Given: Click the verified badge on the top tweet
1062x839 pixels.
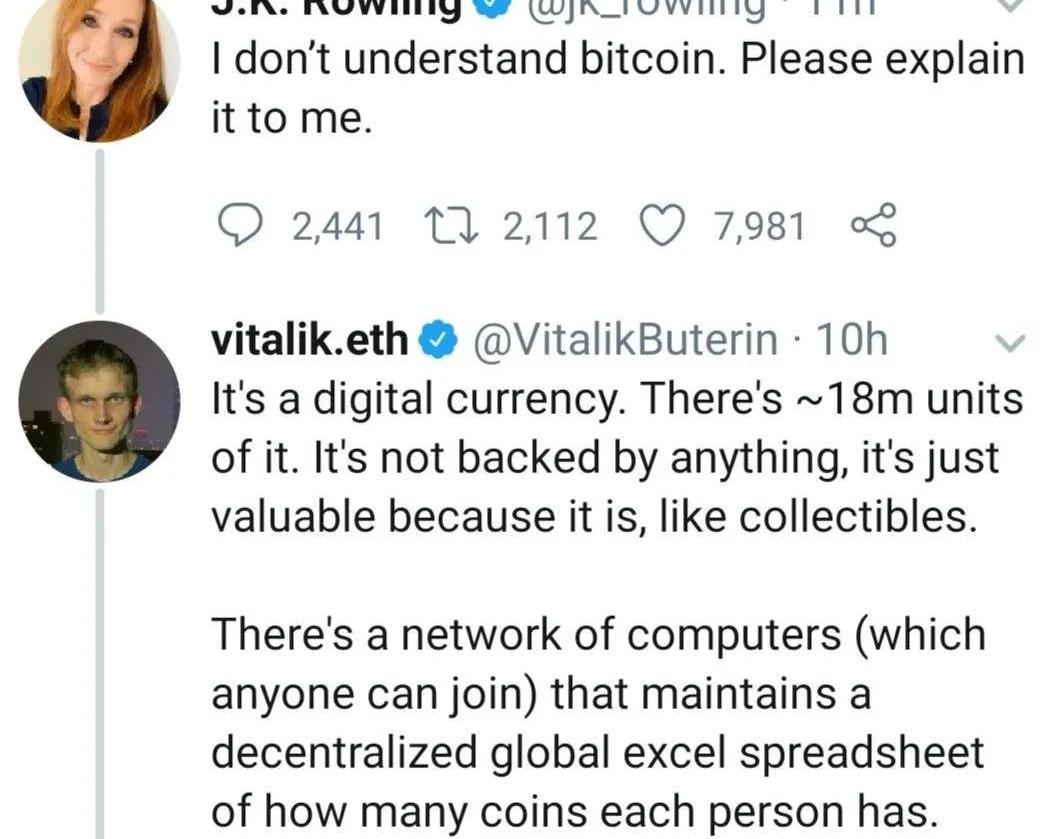Looking at the screenshot, I should click(487, 8).
